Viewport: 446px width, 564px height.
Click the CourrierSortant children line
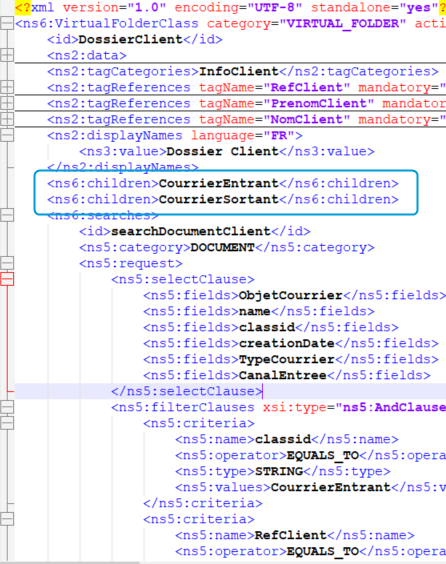pyautogui.click(x=223, y=199)
